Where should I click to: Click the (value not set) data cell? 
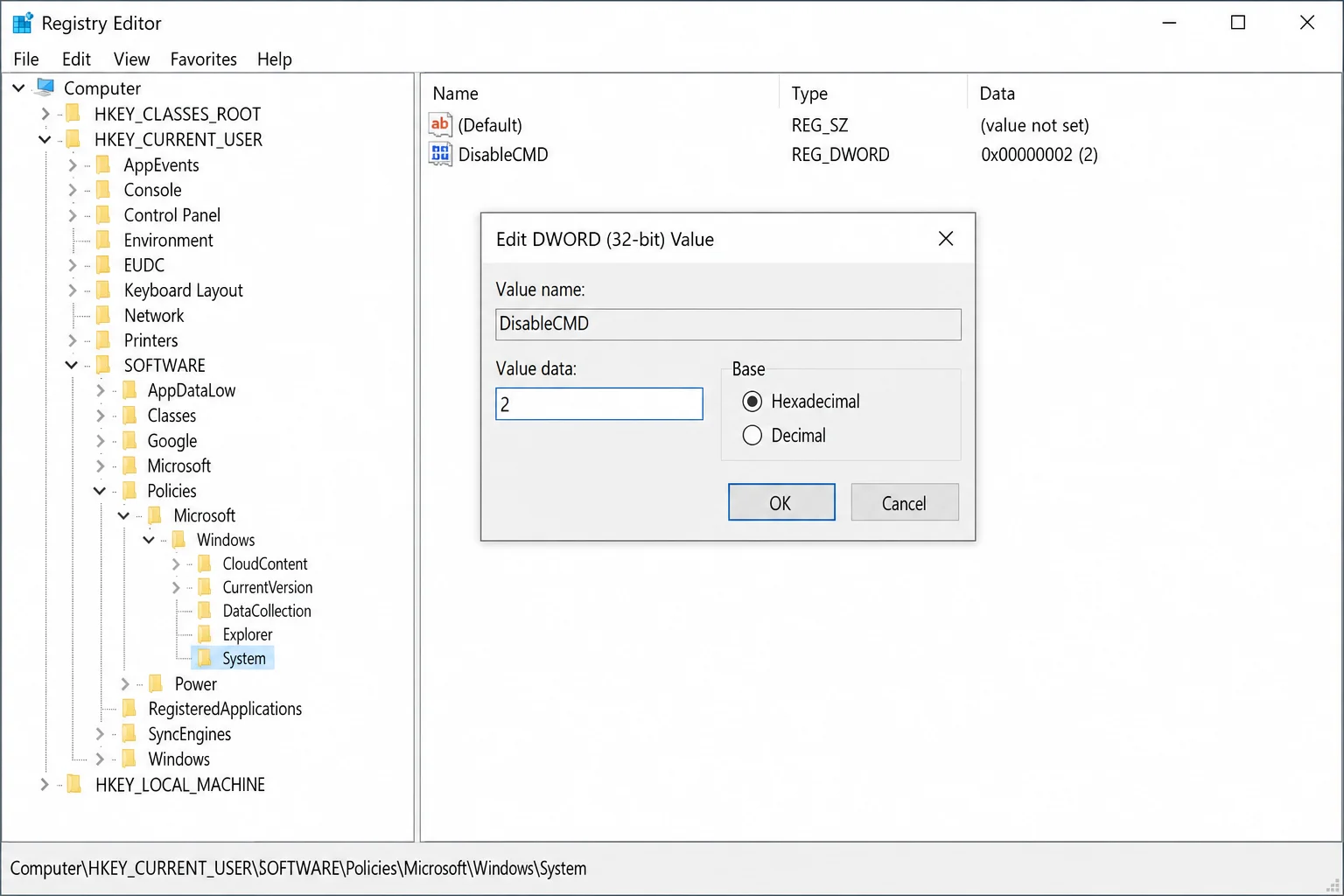tap(1034, 125)
